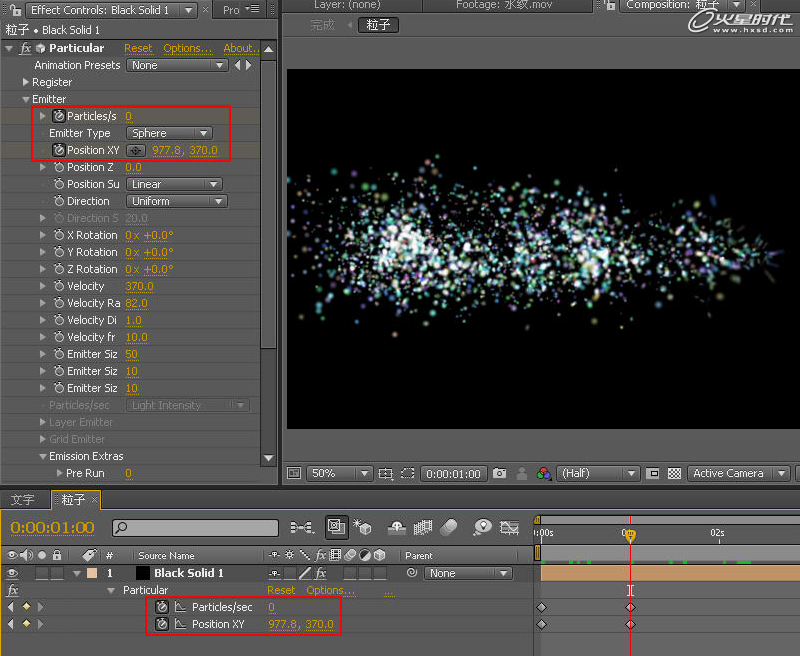Screen dimensions: 800x656
Task: Toggle the Particular fx effect switch
Action: (x=26, y=48)
